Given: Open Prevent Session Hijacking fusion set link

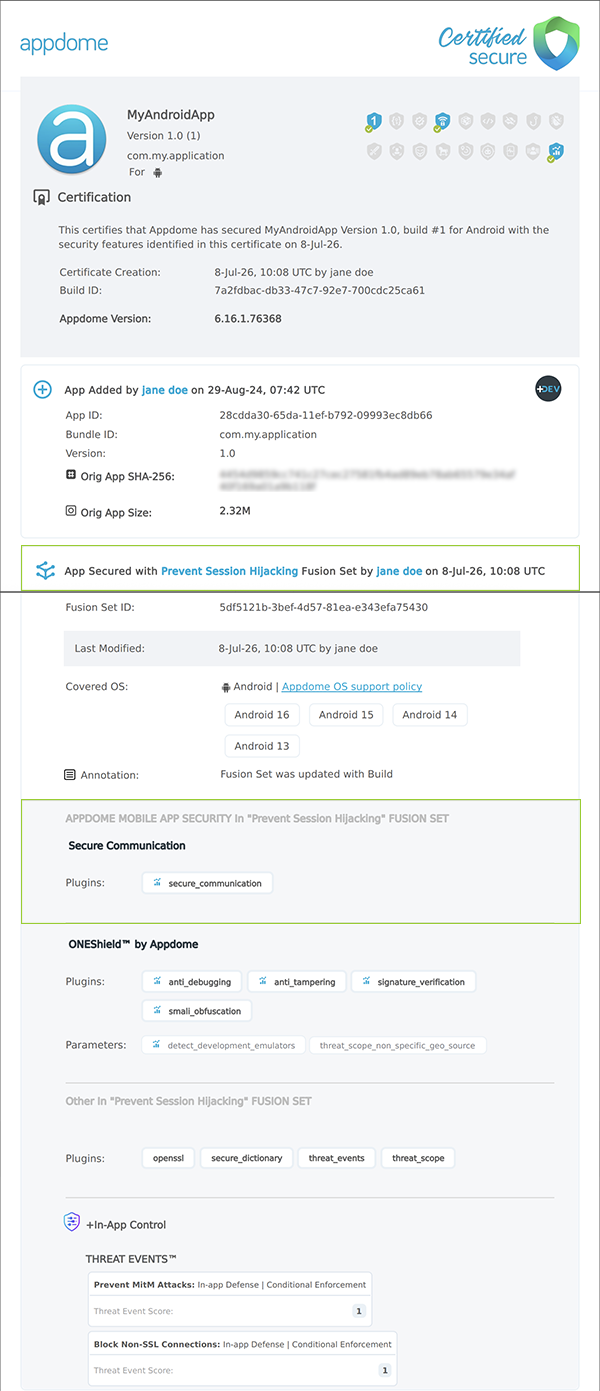Looking at the screenshot, I should tap(229, 571).
